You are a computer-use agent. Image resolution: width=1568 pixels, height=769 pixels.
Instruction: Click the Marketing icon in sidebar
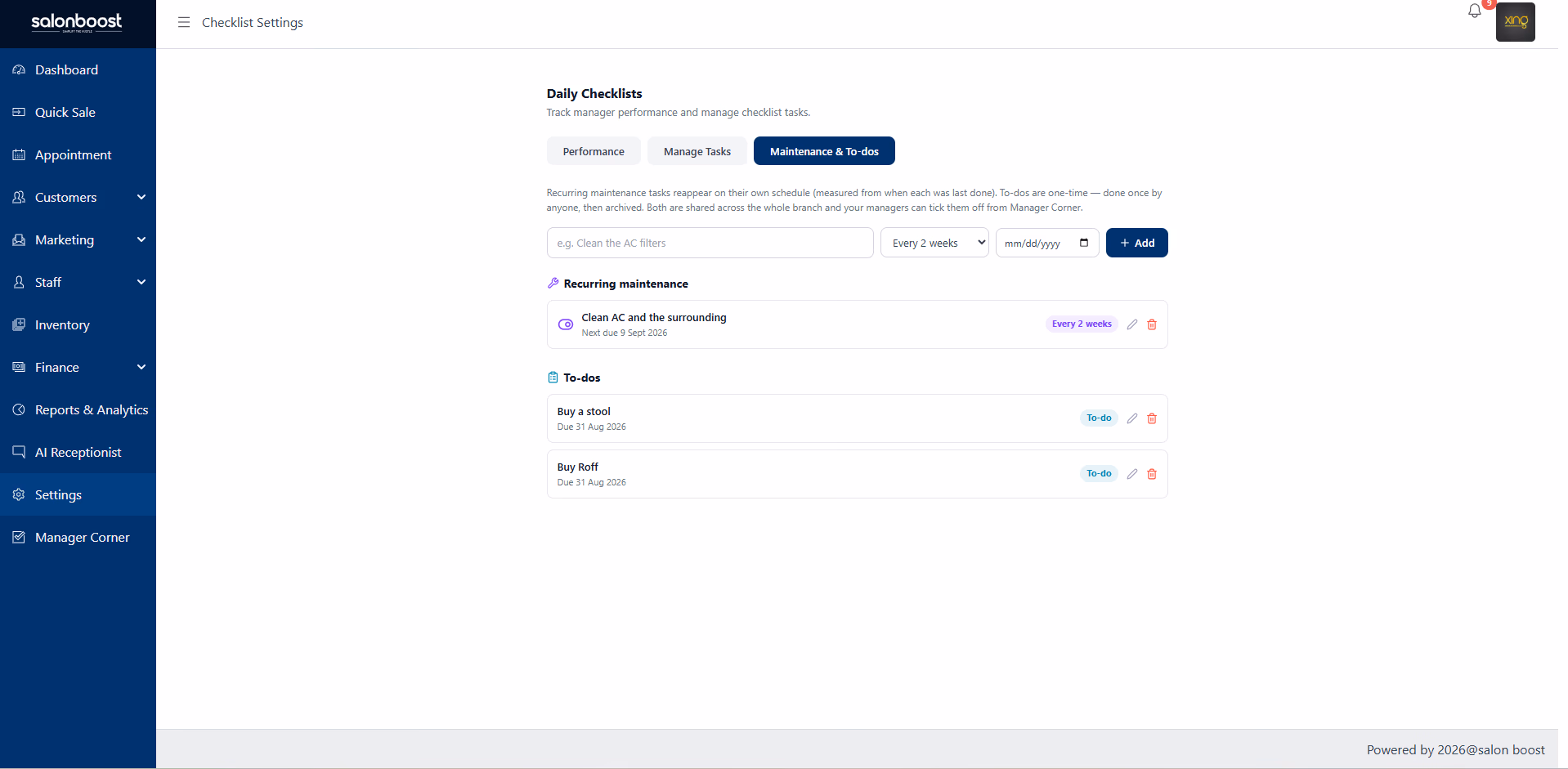coord(19,240)
